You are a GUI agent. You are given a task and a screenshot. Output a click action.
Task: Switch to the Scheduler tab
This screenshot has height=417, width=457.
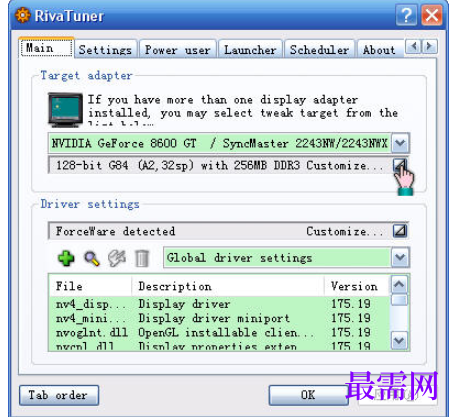(319, 50)
